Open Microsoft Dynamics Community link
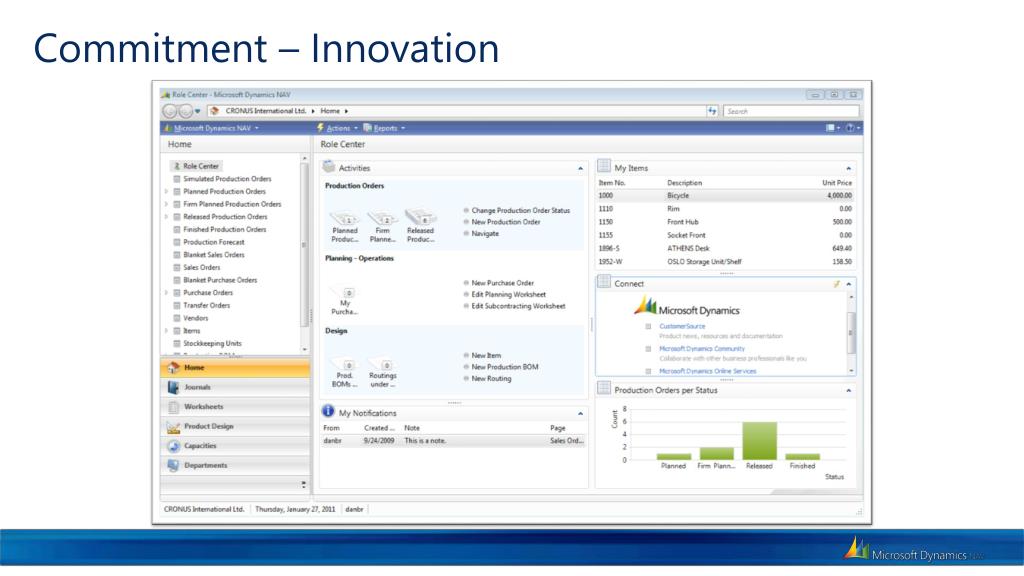 pyautogui.click(x=701, y=349)
